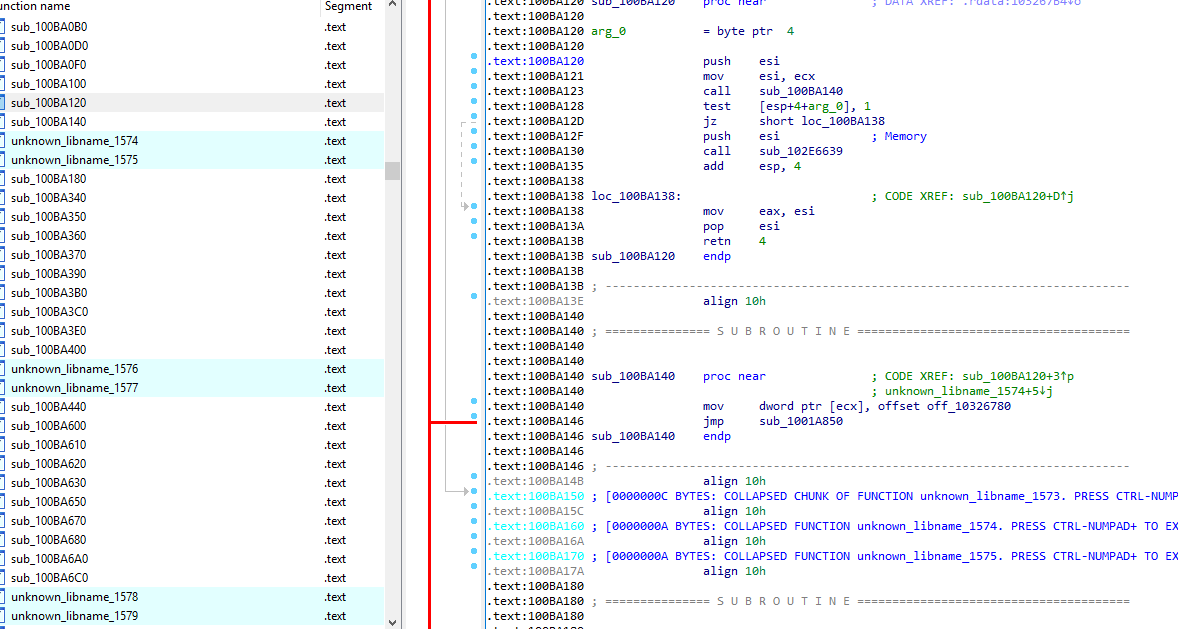Expand collapsed function unknown_libname_1575 in disassembly
The height and width of the screenshot is (629, 1178).
pyautogui.click(x=884, y=557)
